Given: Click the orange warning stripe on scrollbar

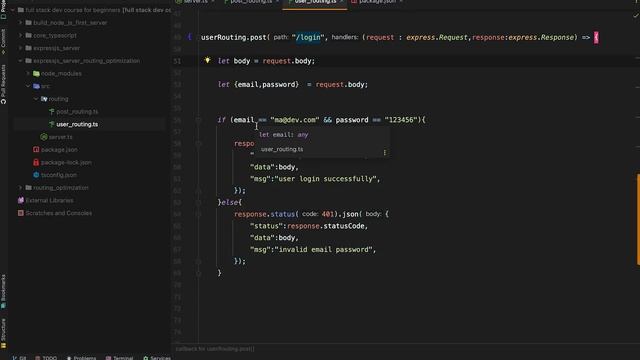Looking at the screenshot, I should pyautogui.click(x=638, y=219).
